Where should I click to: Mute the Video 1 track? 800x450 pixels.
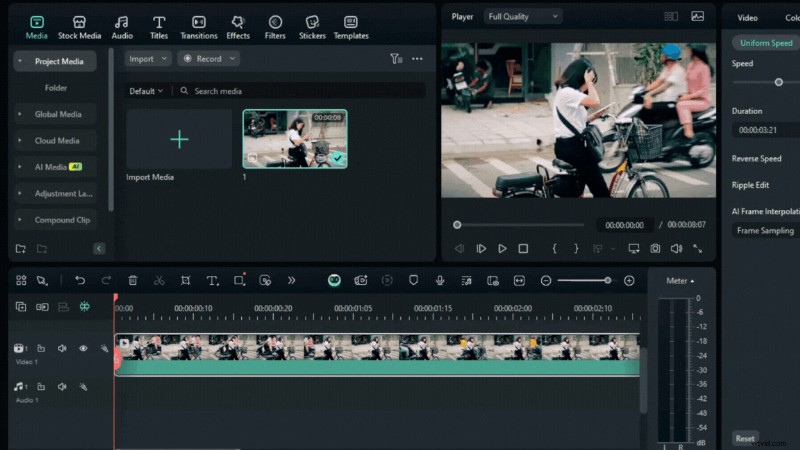click(62, 348)
